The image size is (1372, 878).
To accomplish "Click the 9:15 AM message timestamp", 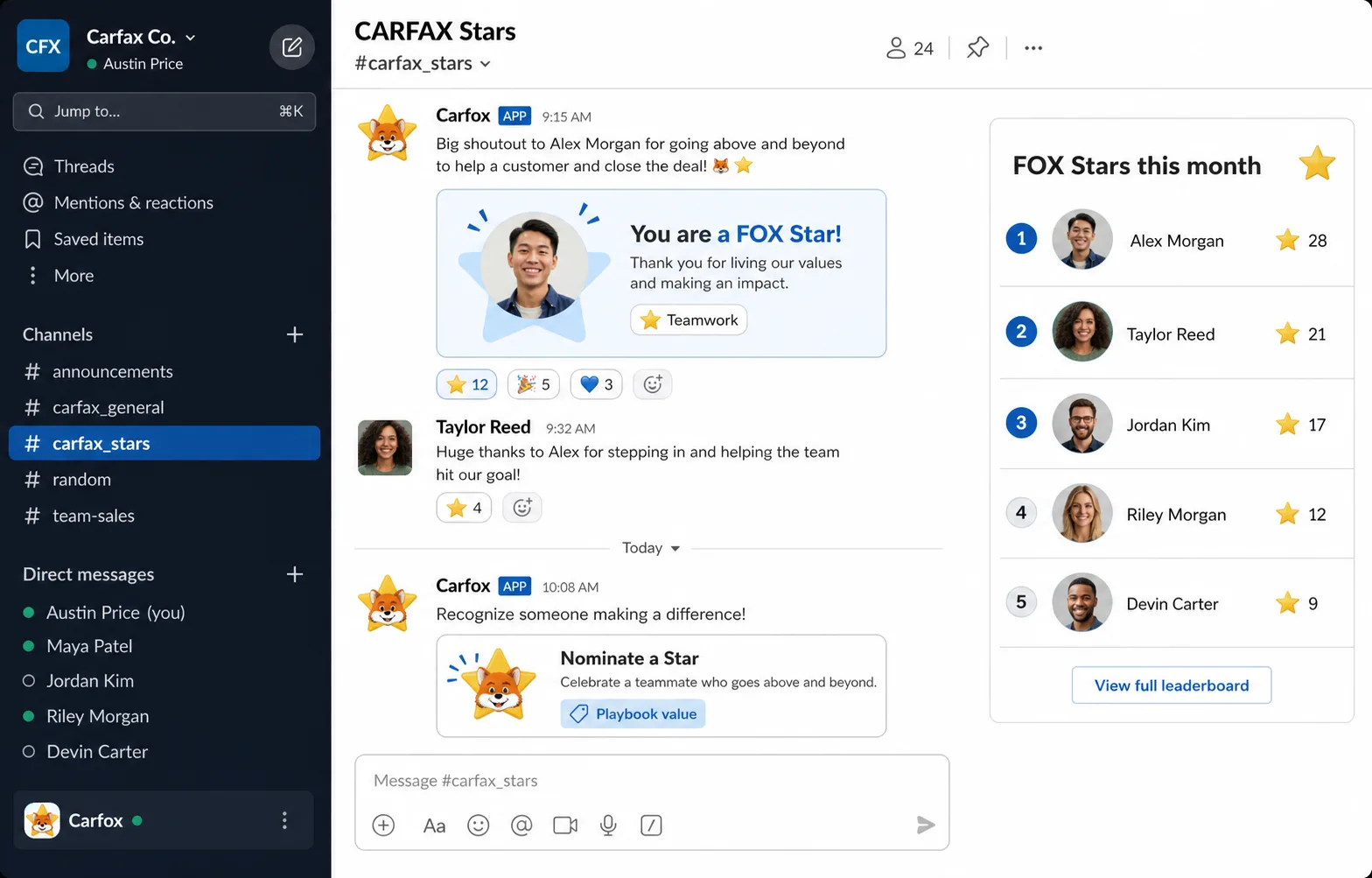I will click(x=566, y=116).
